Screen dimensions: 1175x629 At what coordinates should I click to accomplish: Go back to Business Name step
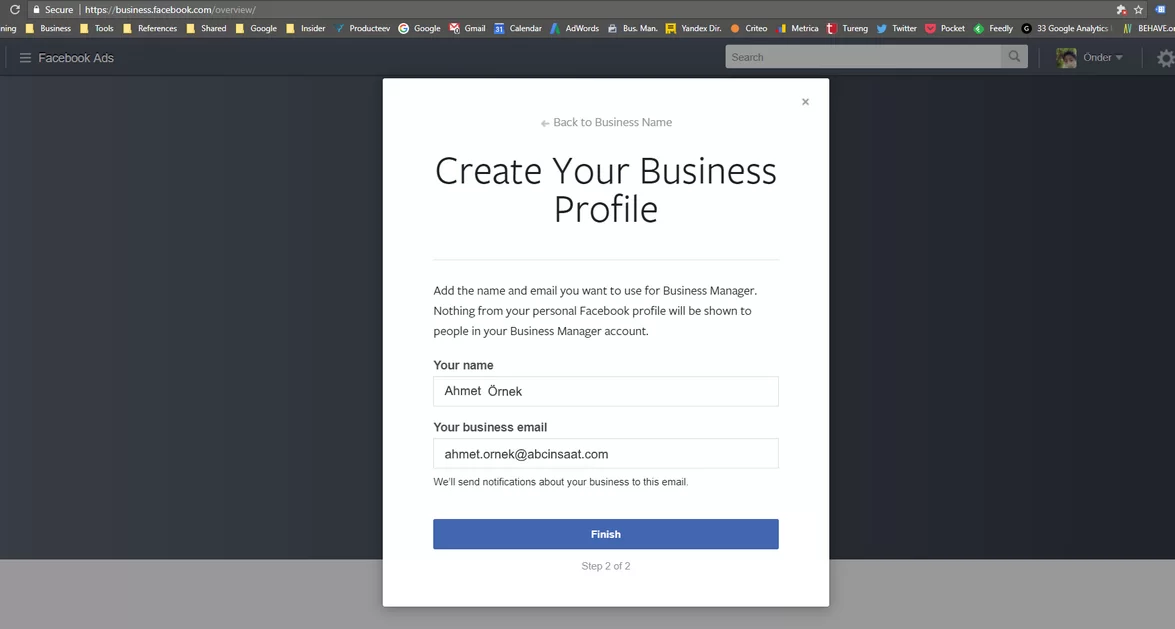tap(606, 122)
